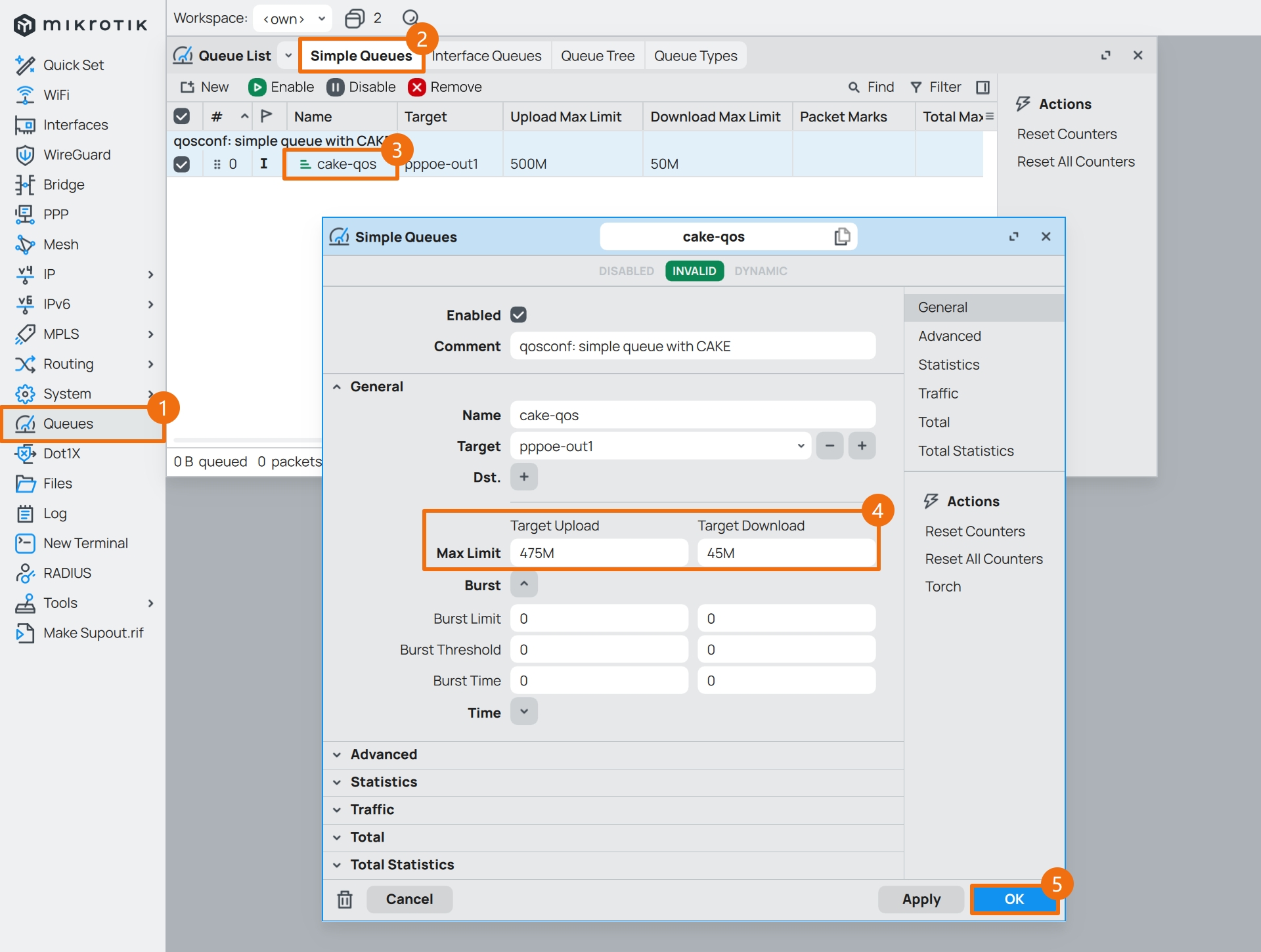The width and height of the screenshot is (1261, 952).
Task: Open the Filter option
Action: tap(936, 87)
